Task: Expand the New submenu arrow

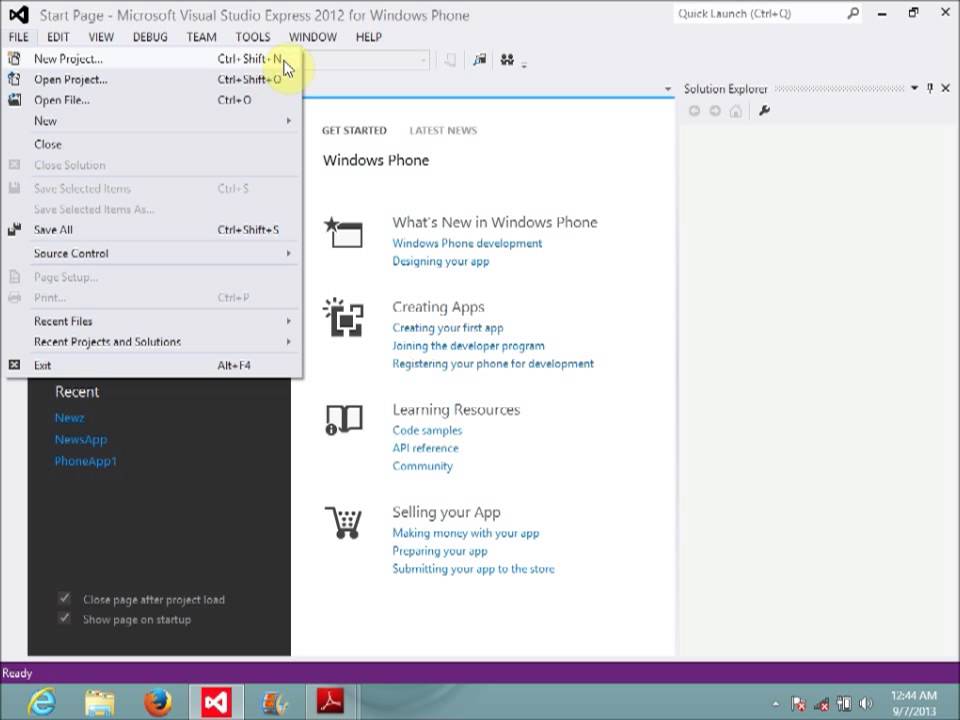Action: (x=288, y=121)
